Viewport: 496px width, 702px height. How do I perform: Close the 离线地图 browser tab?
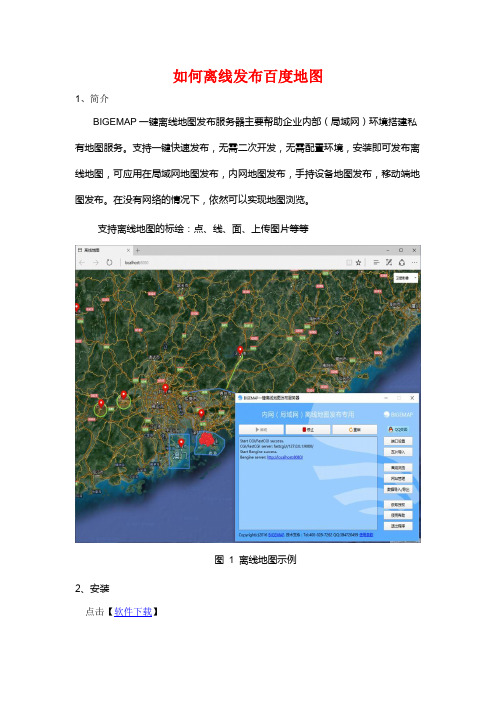tap(128, 250)
